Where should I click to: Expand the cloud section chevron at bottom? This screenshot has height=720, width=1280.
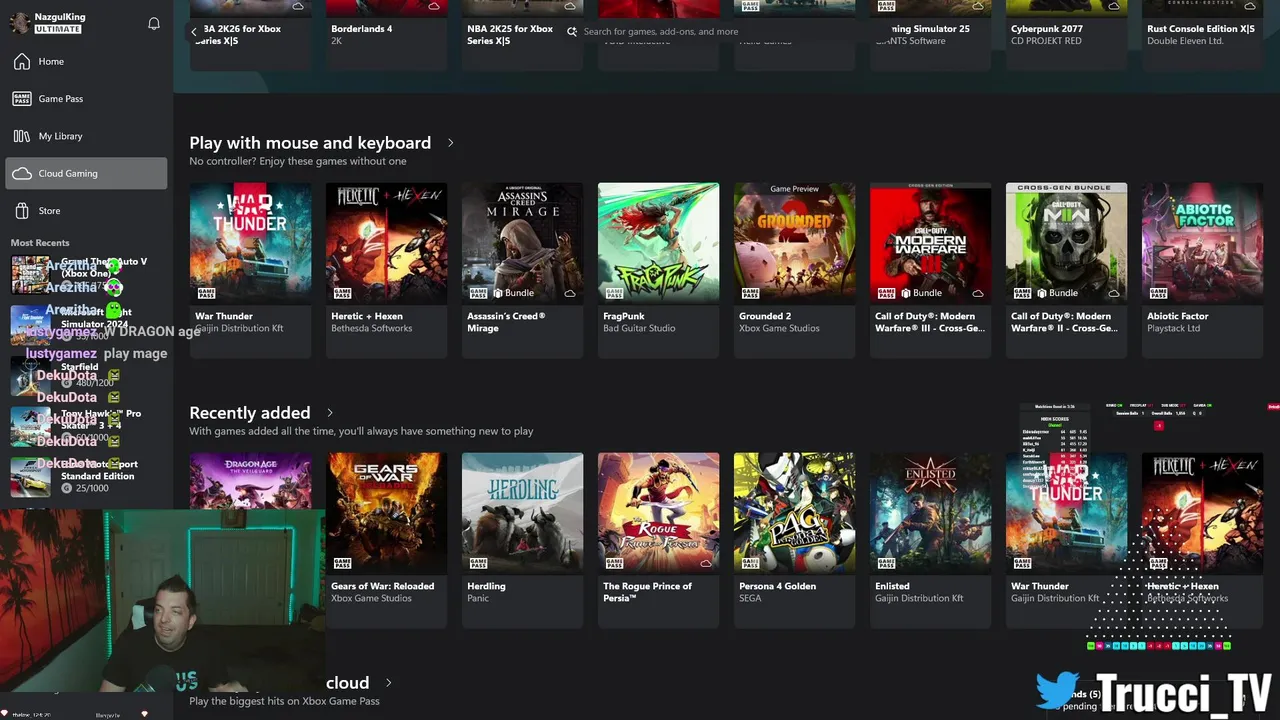388,683
